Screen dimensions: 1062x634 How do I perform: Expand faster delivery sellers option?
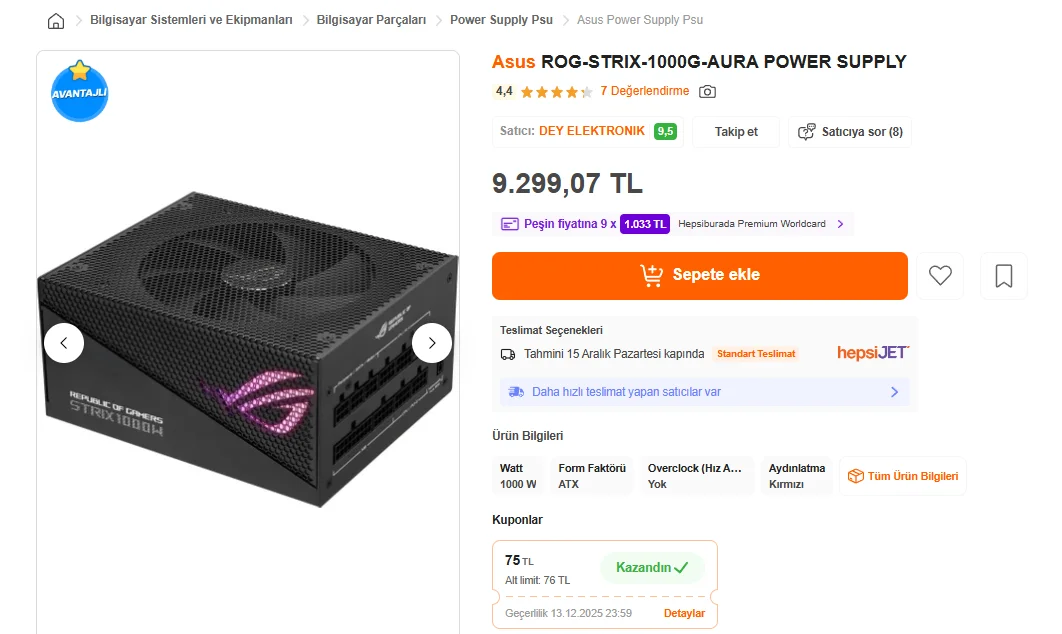point(894,392)
